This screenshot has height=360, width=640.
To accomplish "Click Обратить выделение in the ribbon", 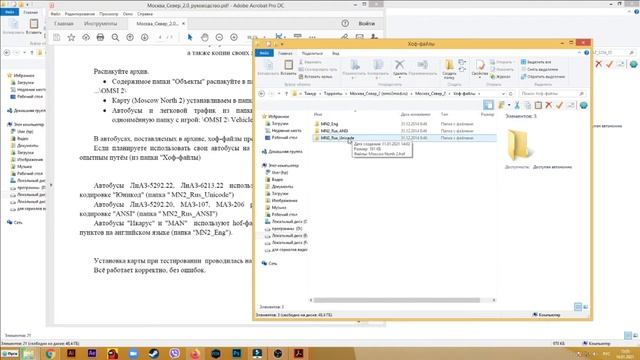I will pyautogui.click(x=543, y=77).
